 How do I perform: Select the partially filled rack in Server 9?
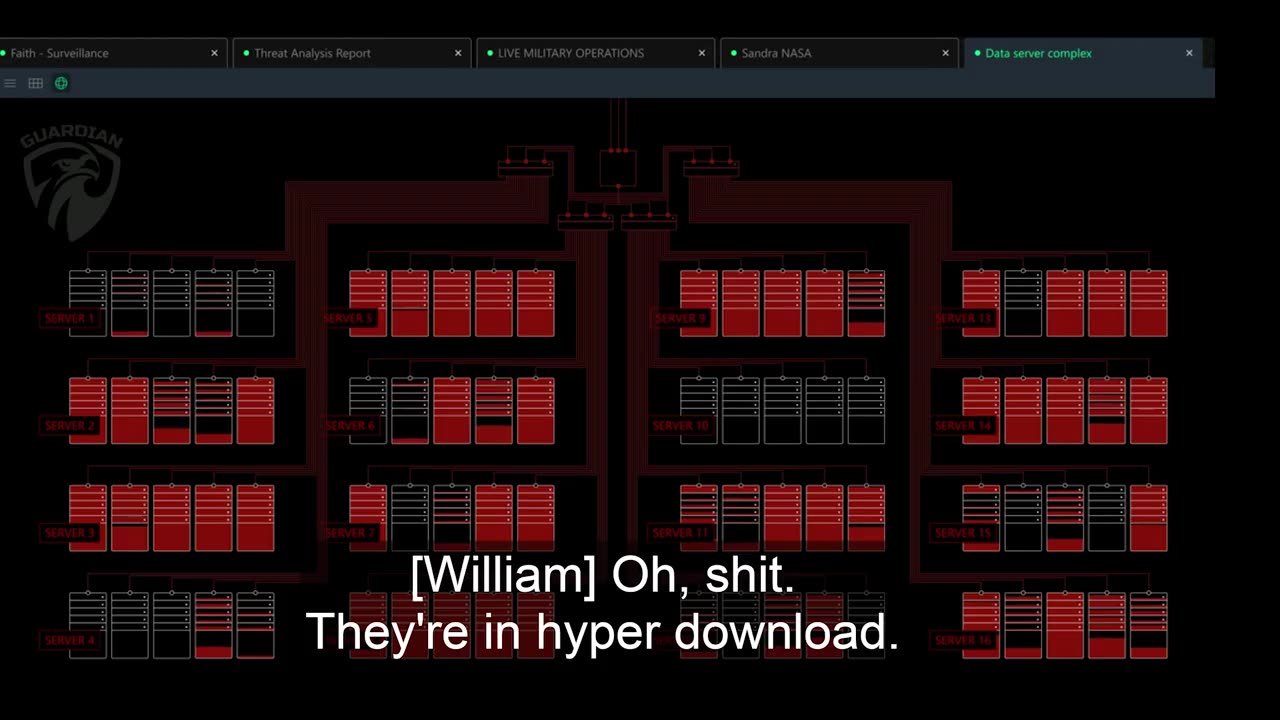tap(866, 303)
